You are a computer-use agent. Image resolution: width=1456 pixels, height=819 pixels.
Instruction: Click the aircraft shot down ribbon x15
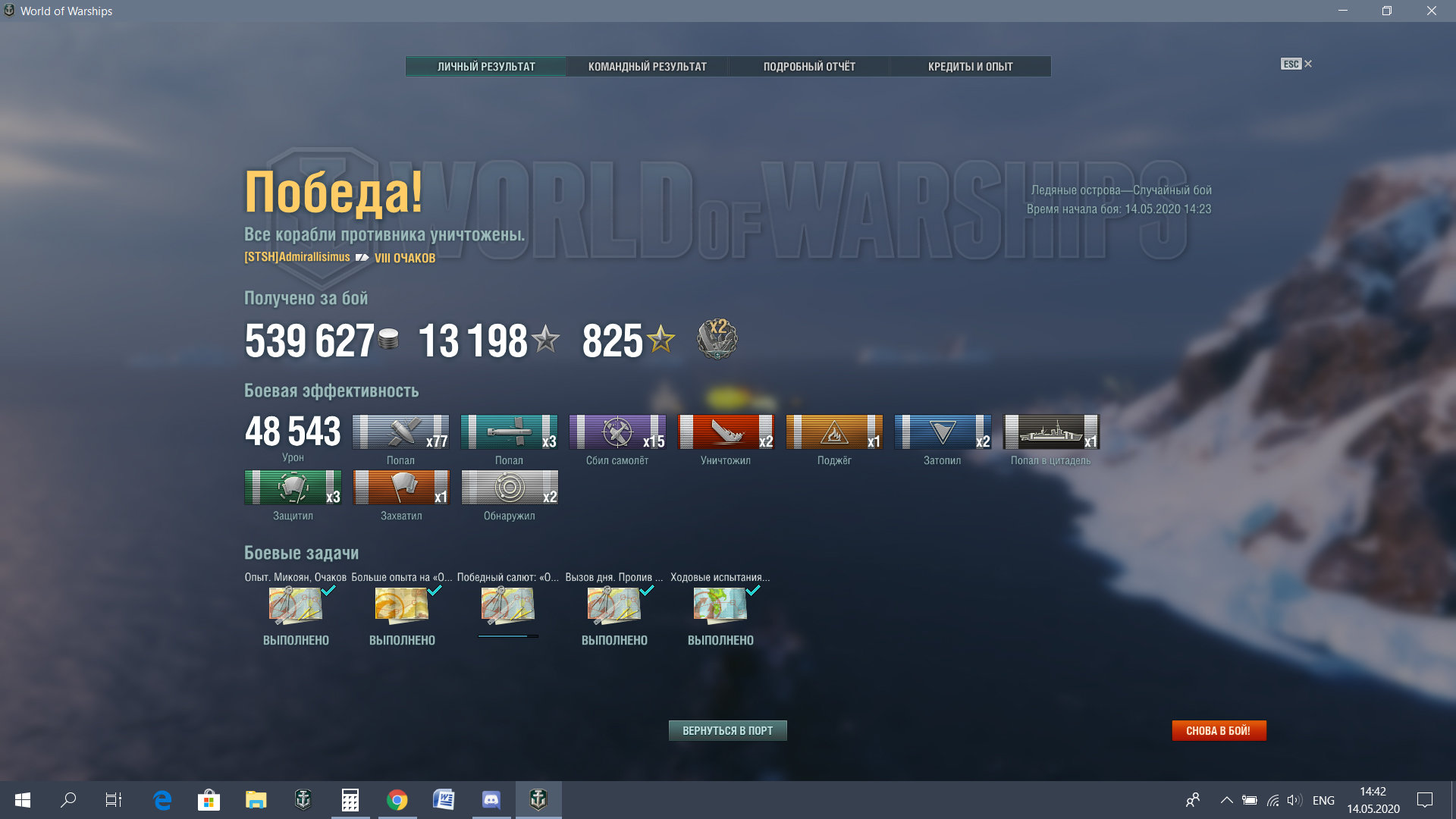point(617,432)
